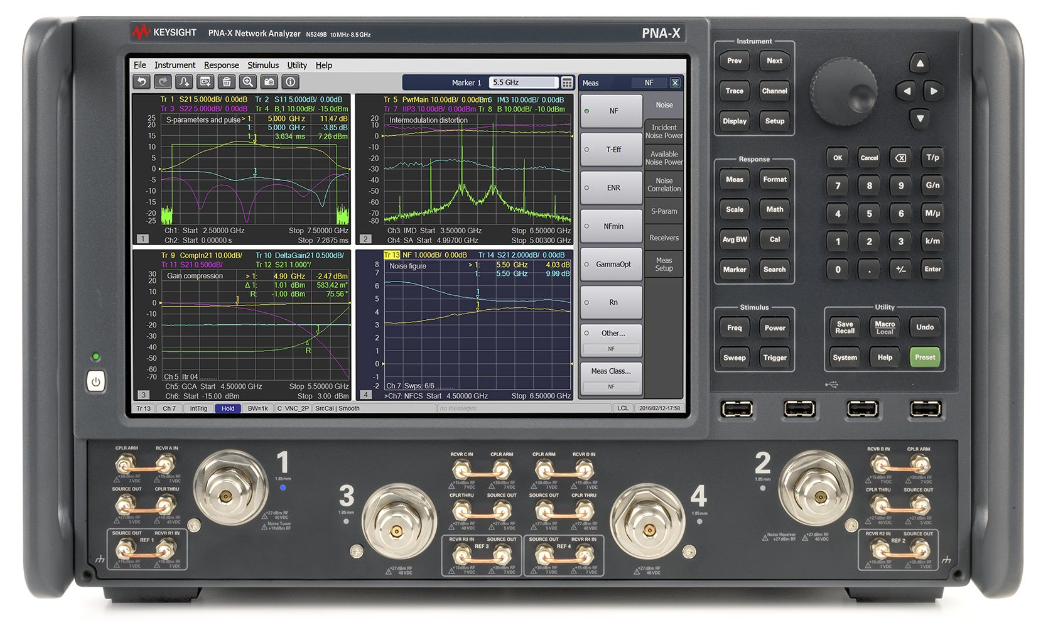Click the BW=1k status bar entry
This screenshot has height=635, width=1051.
[257, 408]
